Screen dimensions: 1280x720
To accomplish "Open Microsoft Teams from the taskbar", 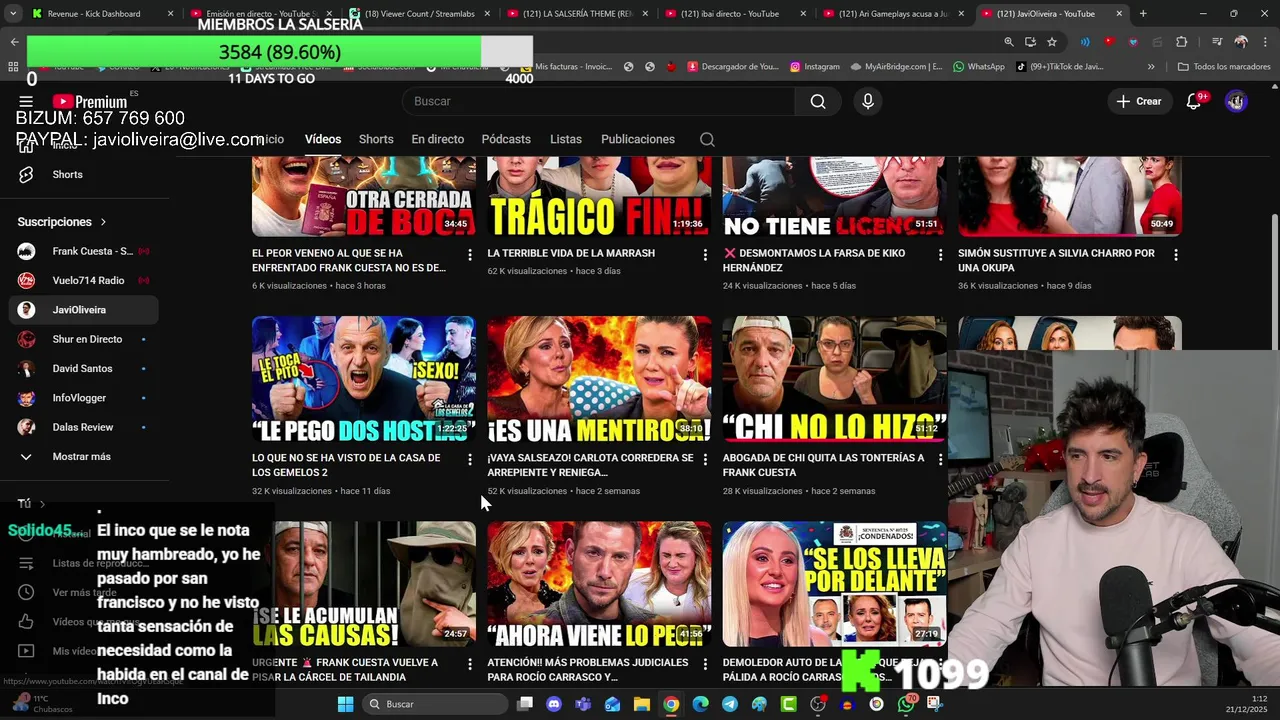I will tap(583, 704).
